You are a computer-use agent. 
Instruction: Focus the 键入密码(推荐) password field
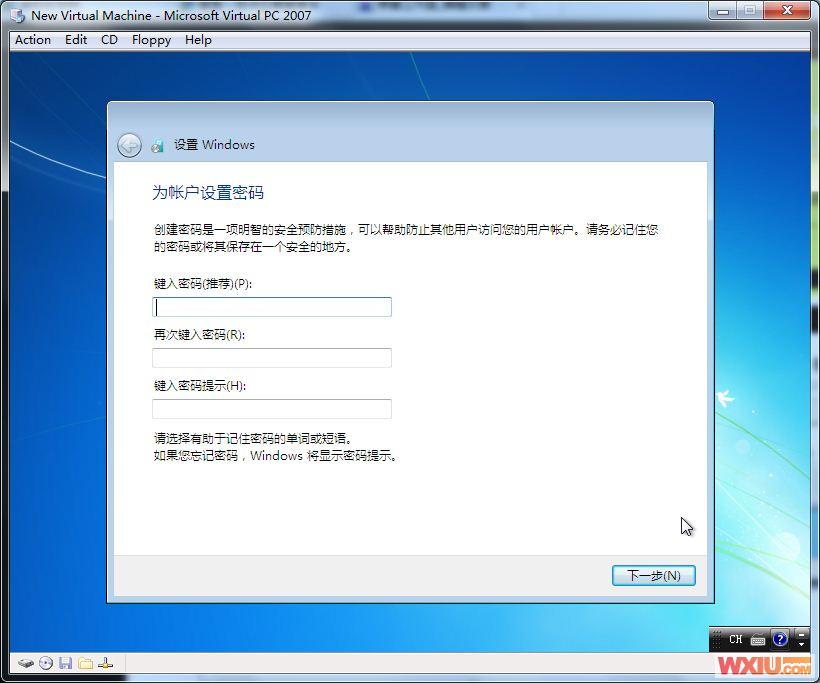272,307
